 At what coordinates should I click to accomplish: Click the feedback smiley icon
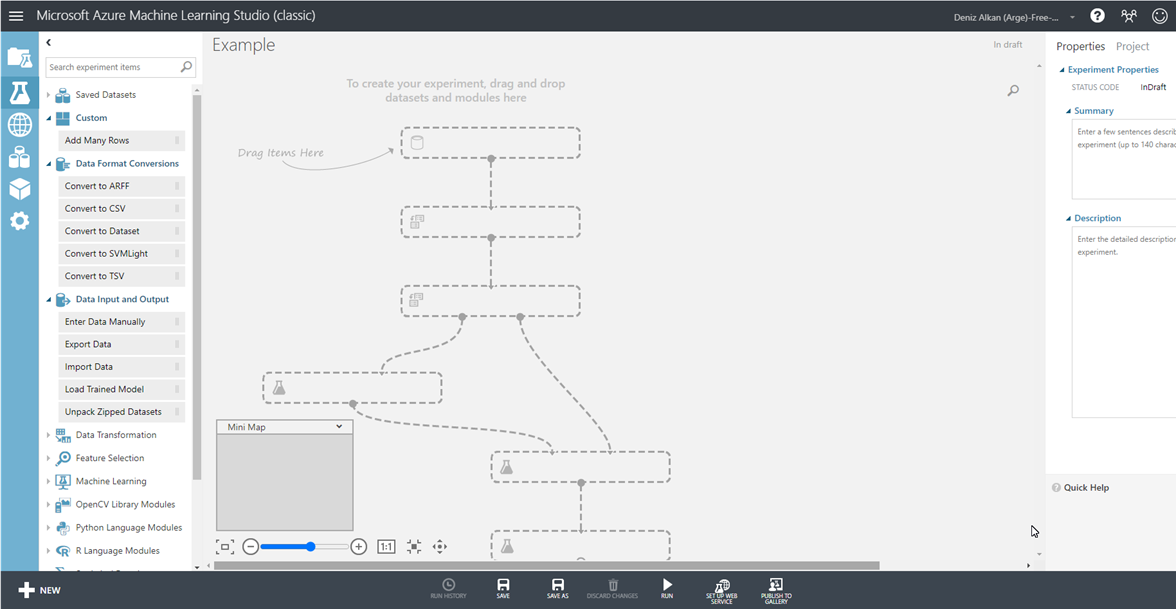(x=1160, y=16)
